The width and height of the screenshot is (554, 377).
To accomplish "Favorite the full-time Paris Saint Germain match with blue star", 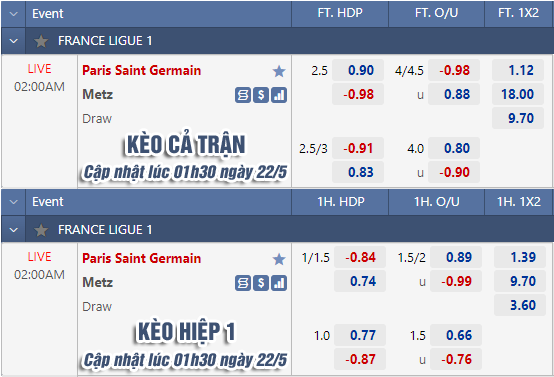I will pyautogui.click(x=279, y=71).
